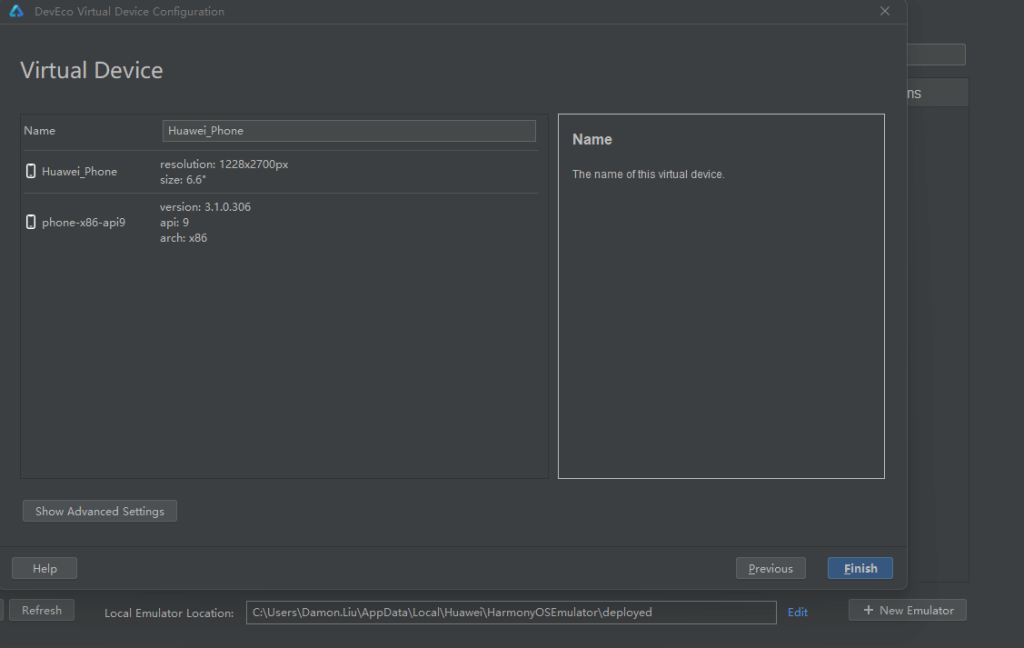Screen dimensions: 1024x648
Task: Close the Virtual Device Configuration dialog
Action: 885,11
